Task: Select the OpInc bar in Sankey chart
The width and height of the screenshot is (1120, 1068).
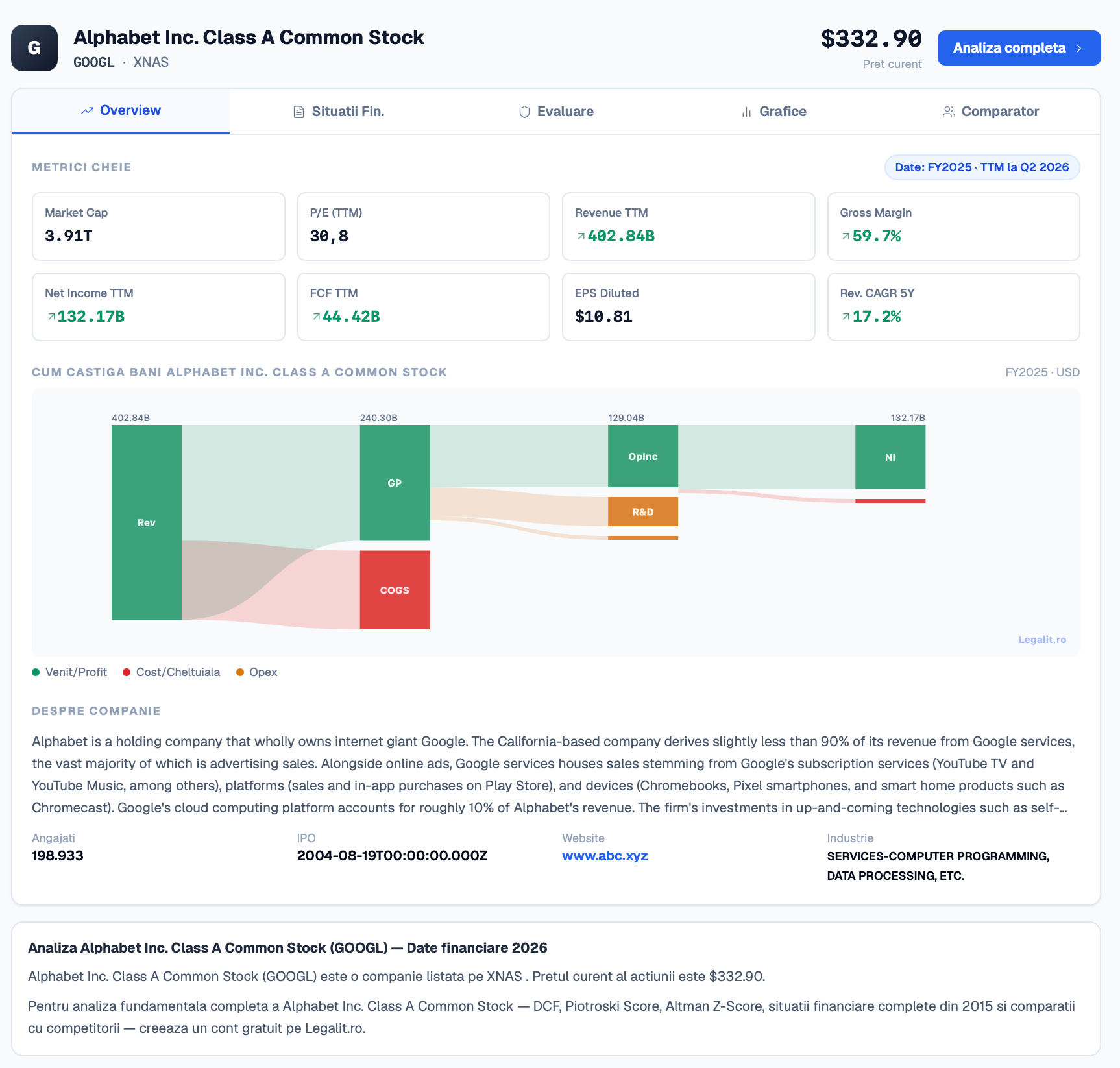Action: (x=643, y=456)
